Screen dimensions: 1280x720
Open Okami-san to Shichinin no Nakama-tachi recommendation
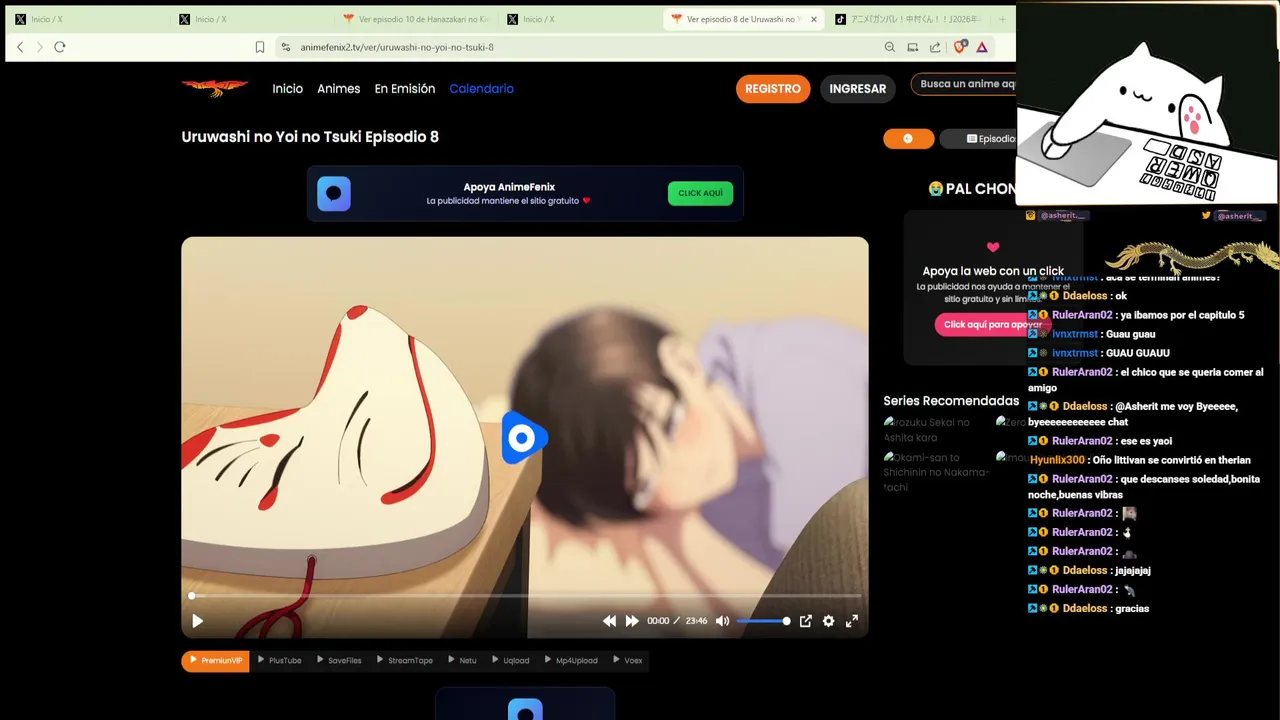(936, 472)
